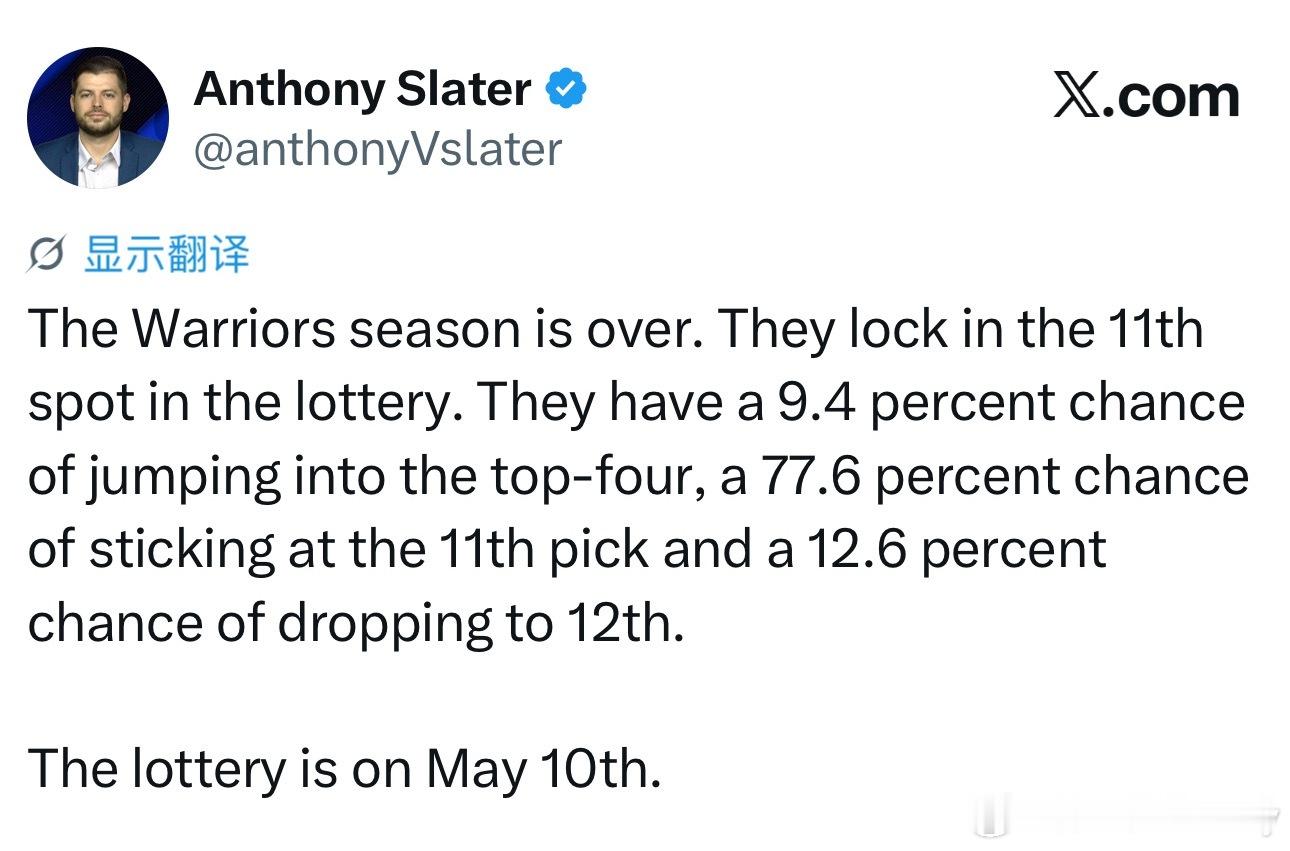Viewport: 1290px width, 851px height.
Task: Open the @anthonyVslater handle
Action: [378, 149]
